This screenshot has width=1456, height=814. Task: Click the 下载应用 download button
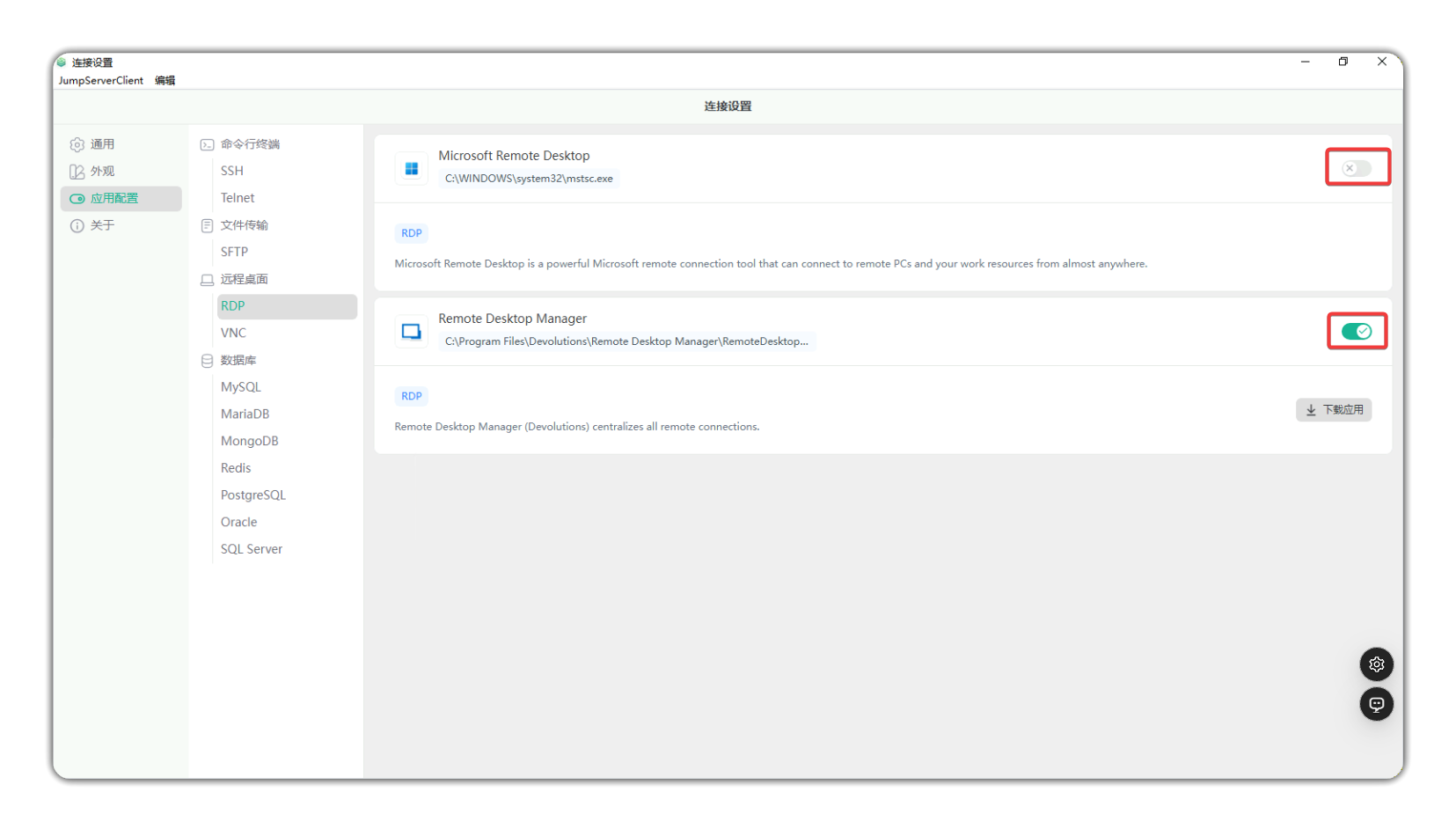pyautogui.click(x=1333, y=410)
